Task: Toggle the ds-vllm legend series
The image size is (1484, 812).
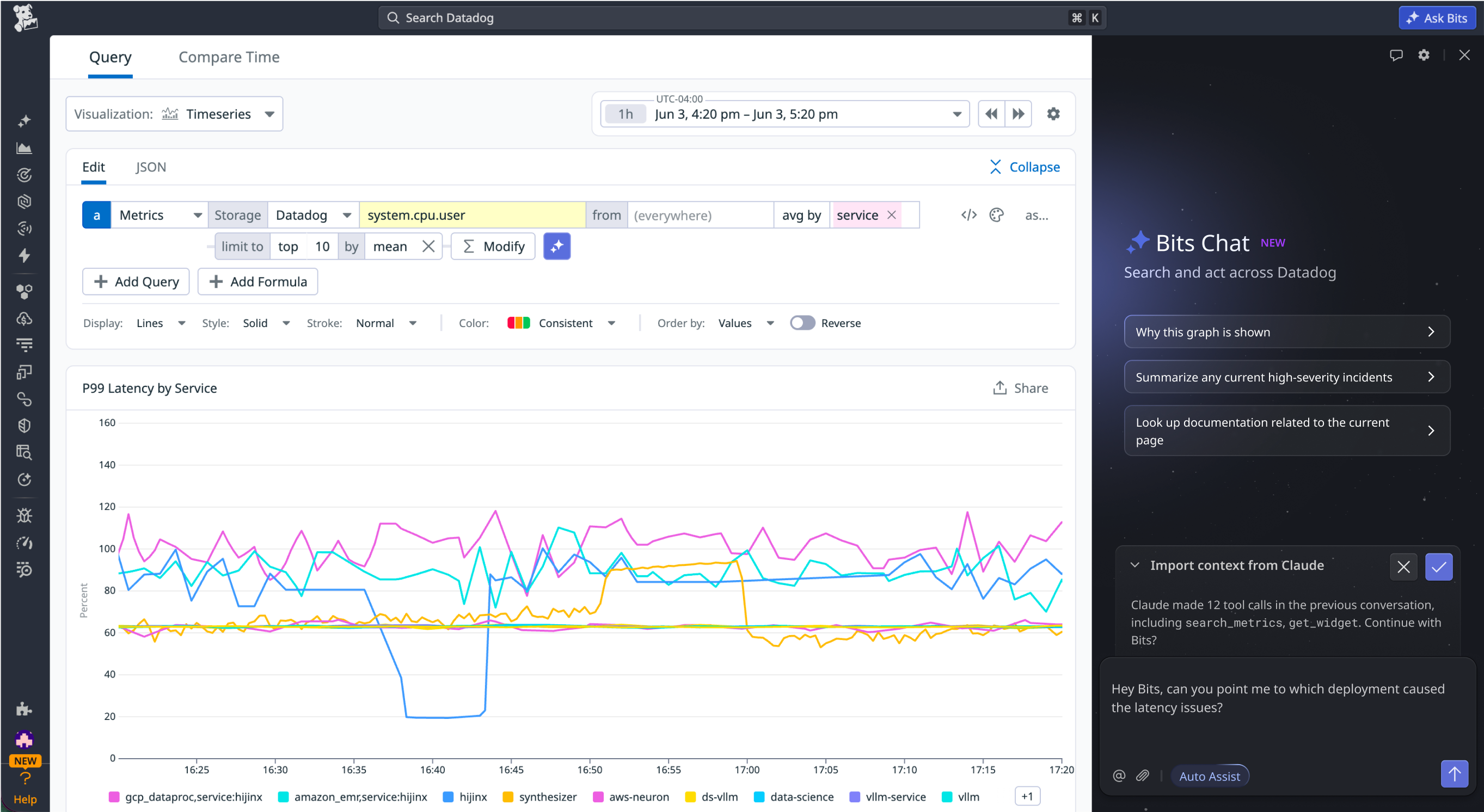Action: pyautogui.click(x=712, y=797)
